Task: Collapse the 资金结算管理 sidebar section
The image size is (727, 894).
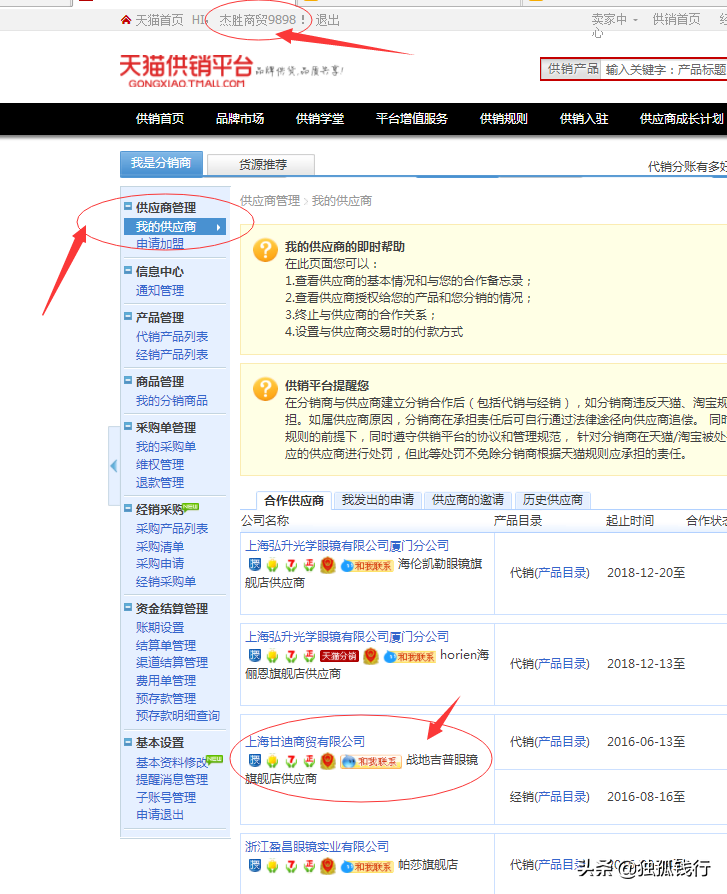Action: point(128,607)
